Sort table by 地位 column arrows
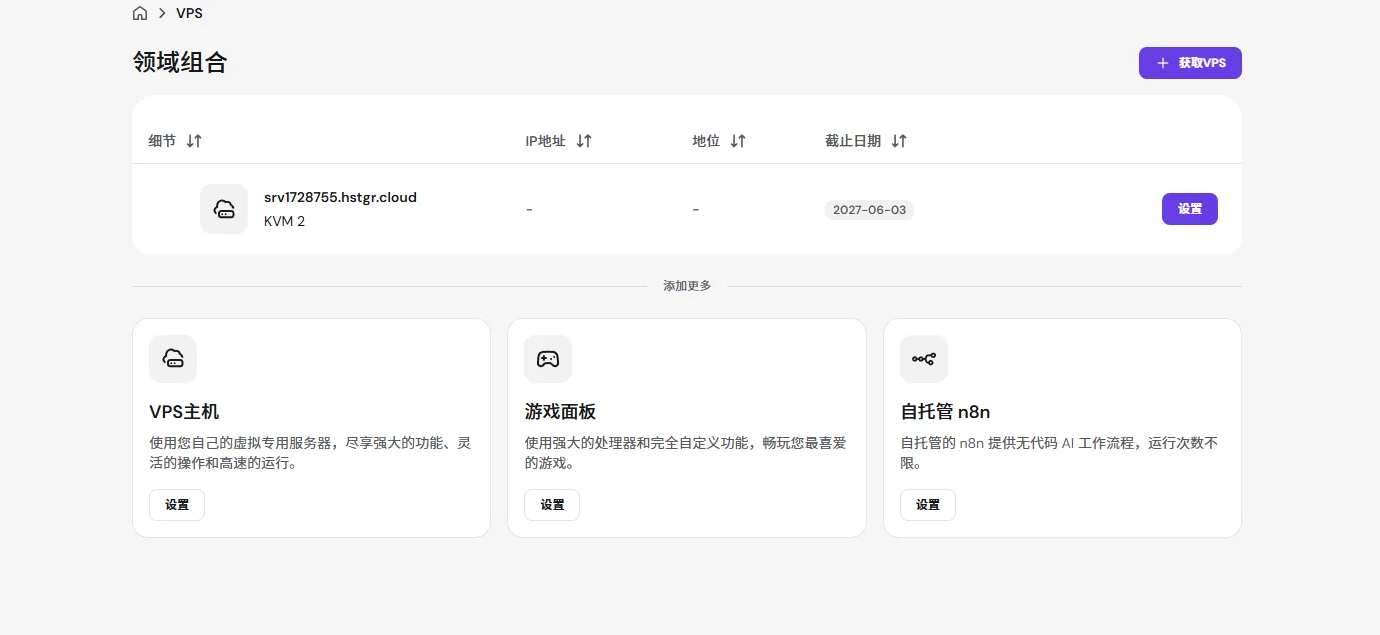 click(x=738, y=141)
